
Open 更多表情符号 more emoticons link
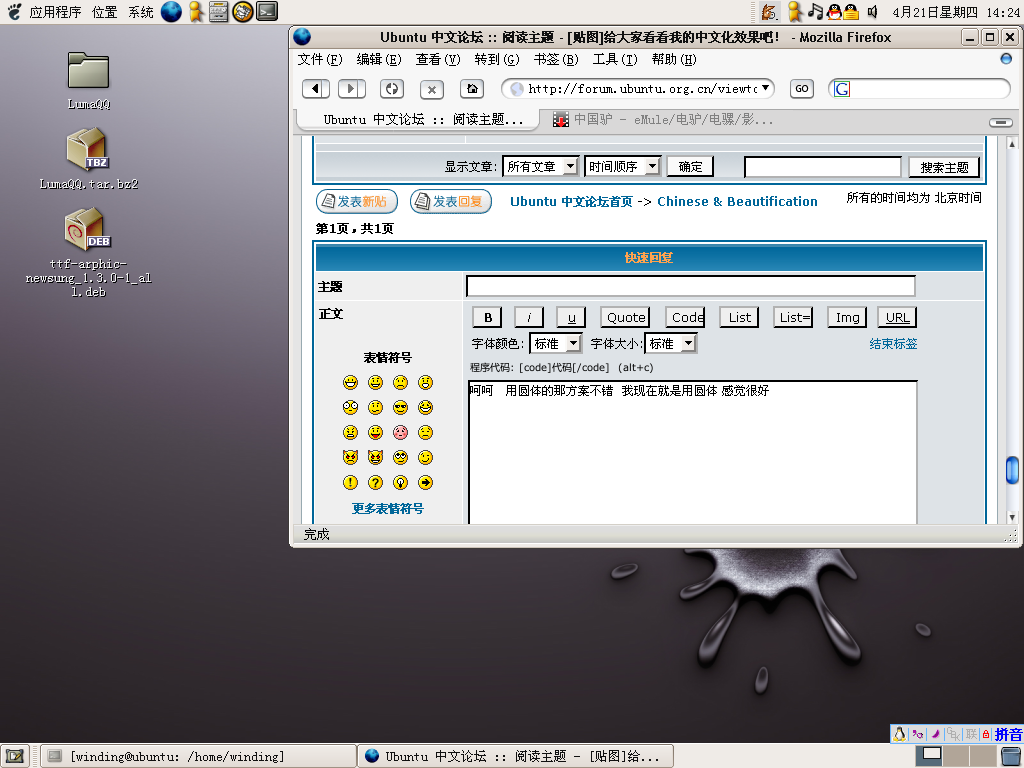coord(387,509)
